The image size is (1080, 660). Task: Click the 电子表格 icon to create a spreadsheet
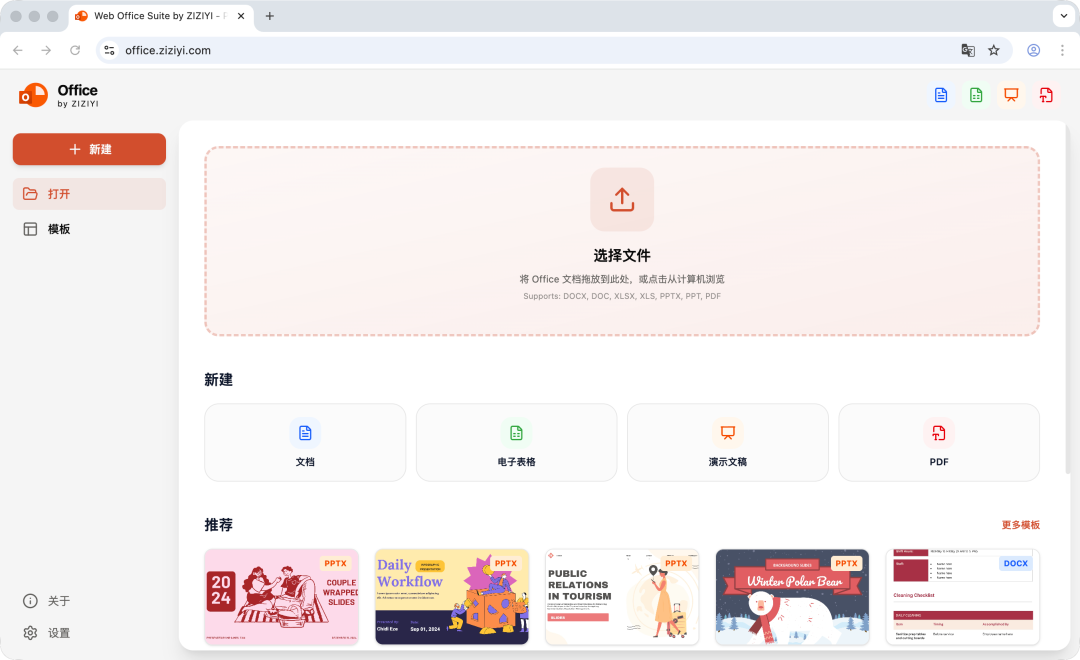(x=516, y=433)
